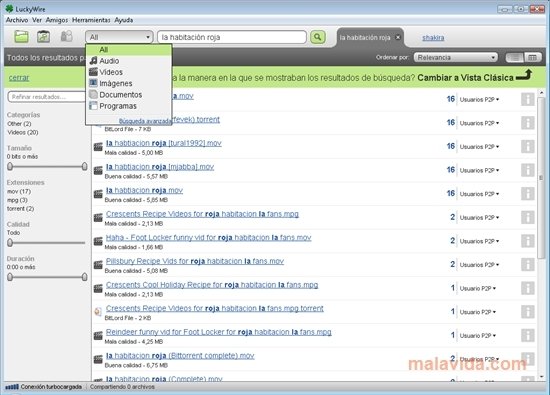Image resolution: width=550 pixels, height=395 pixels.
Task: Expand Usuarios P2P for 'la habtiacion roja [mjabba].mov'
Action: 479,170
